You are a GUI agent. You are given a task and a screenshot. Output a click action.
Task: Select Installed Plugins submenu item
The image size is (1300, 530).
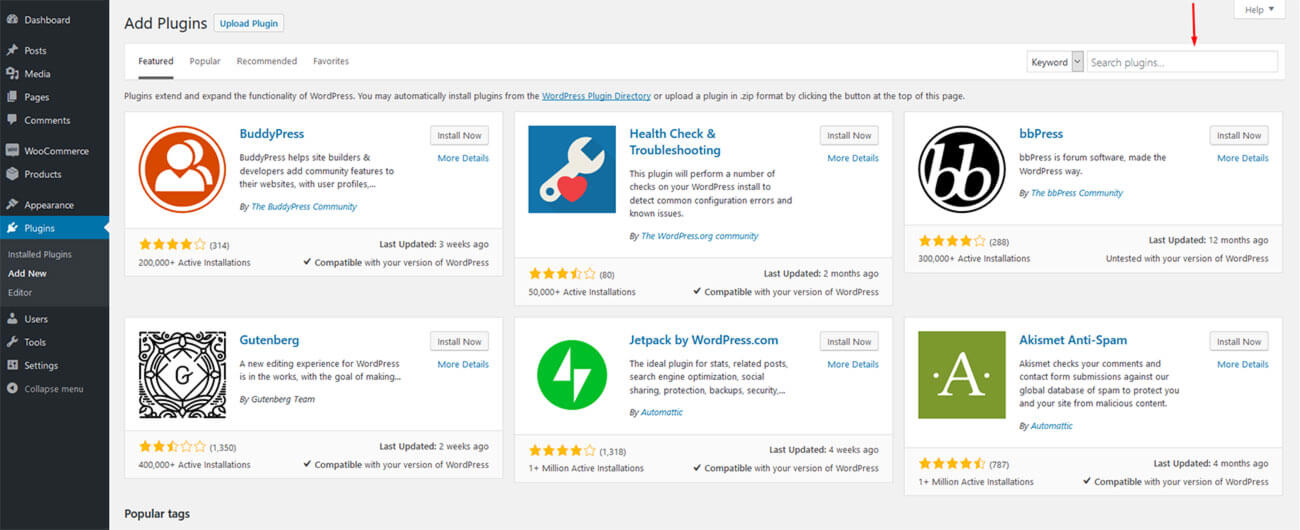[40, 254]
